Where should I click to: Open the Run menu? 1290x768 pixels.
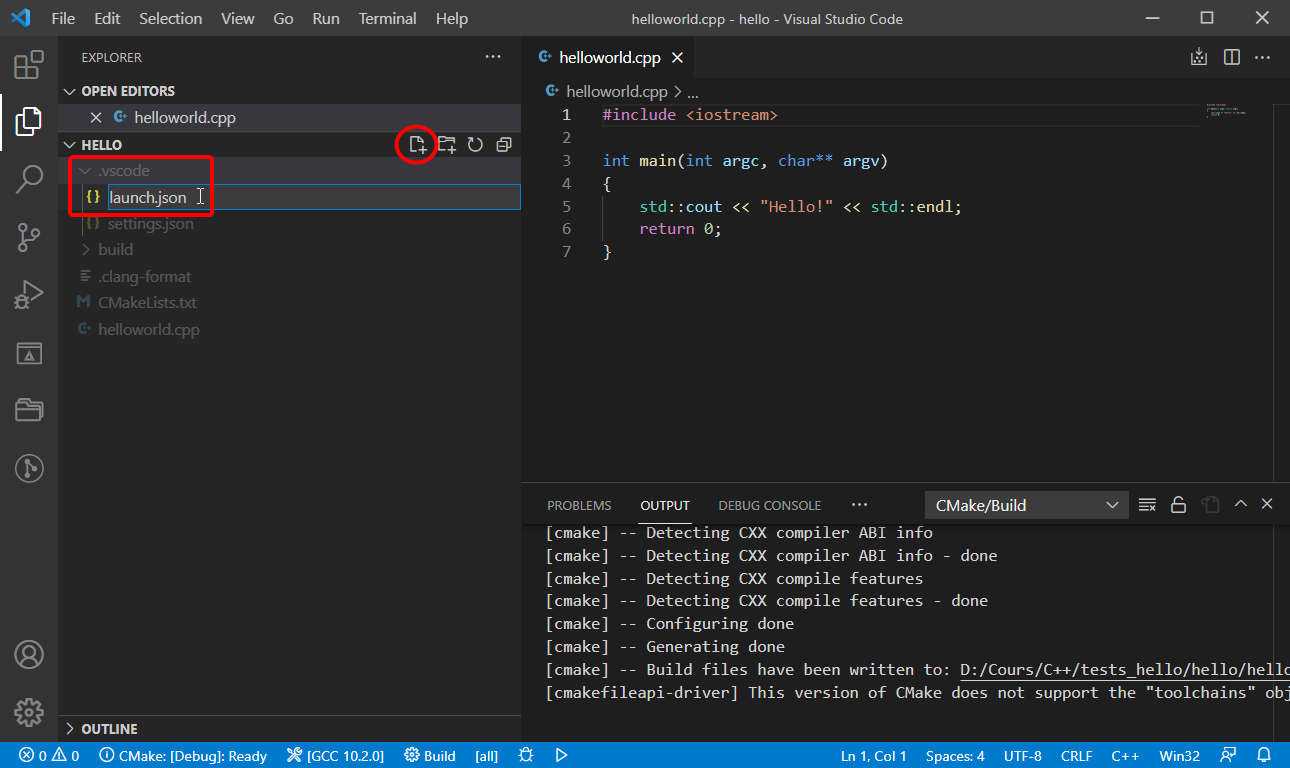tap(326, 18)
